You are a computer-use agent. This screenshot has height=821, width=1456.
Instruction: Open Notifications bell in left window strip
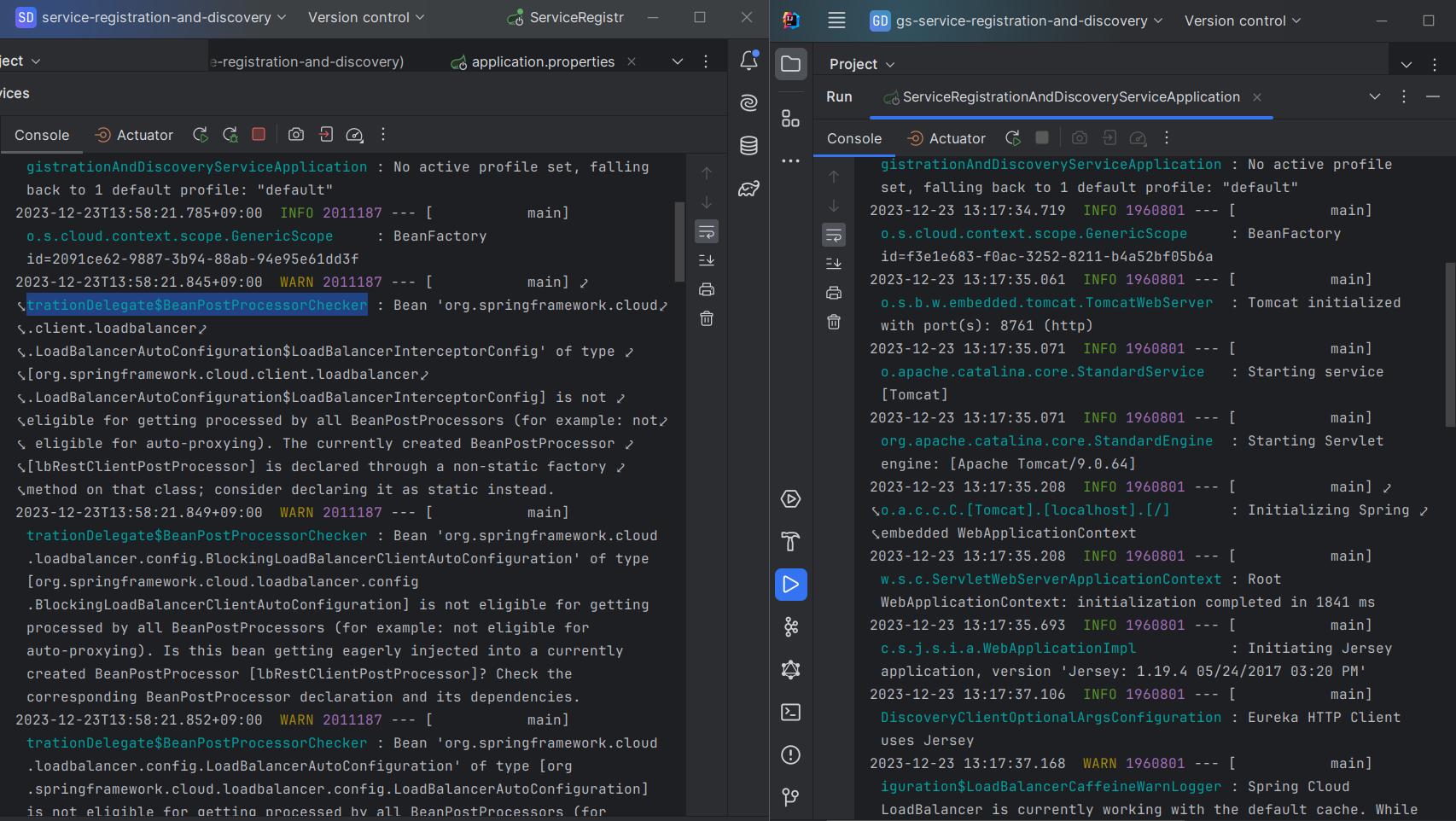(x=748, y=61)
